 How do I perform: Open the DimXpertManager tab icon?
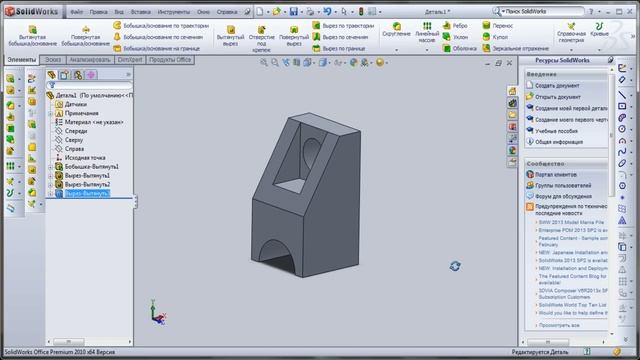point(91,75)
